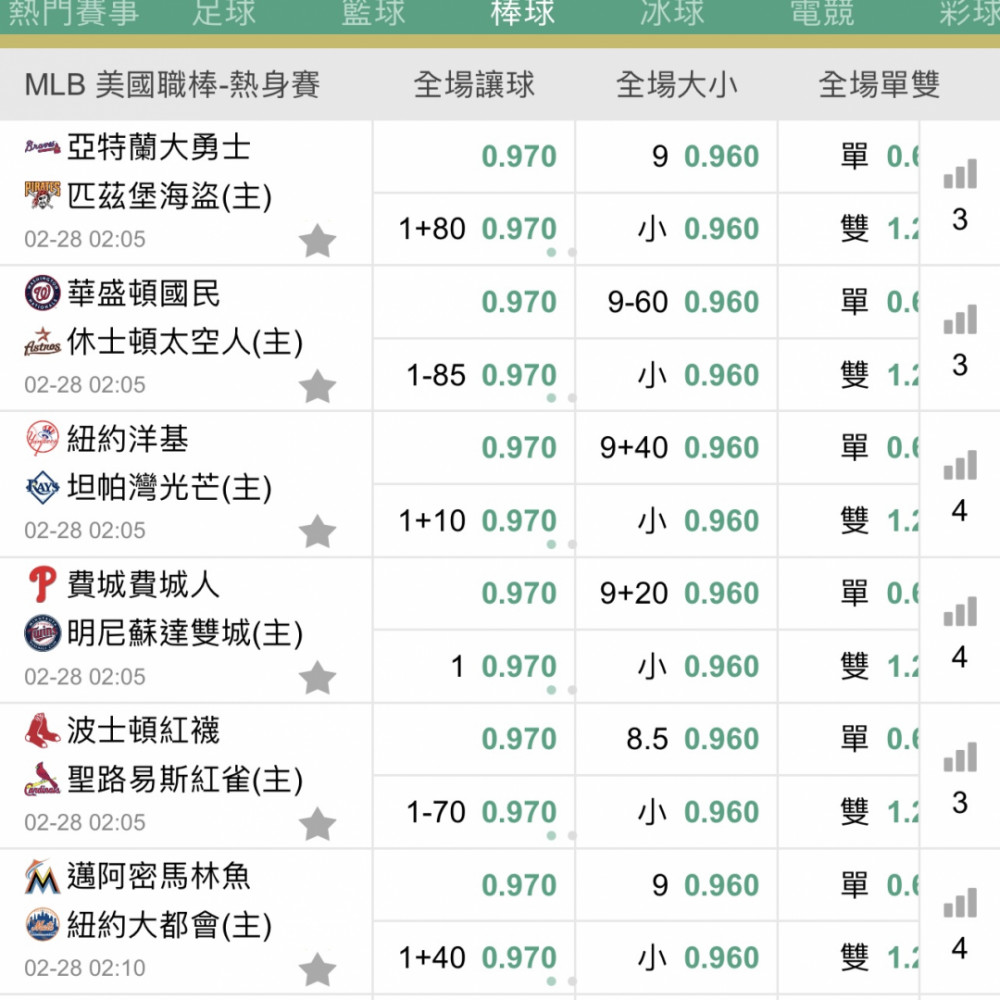Favorite the Red Sox vs Cardinals game star
1000x1000 pixels.
[x=317, y=823]
